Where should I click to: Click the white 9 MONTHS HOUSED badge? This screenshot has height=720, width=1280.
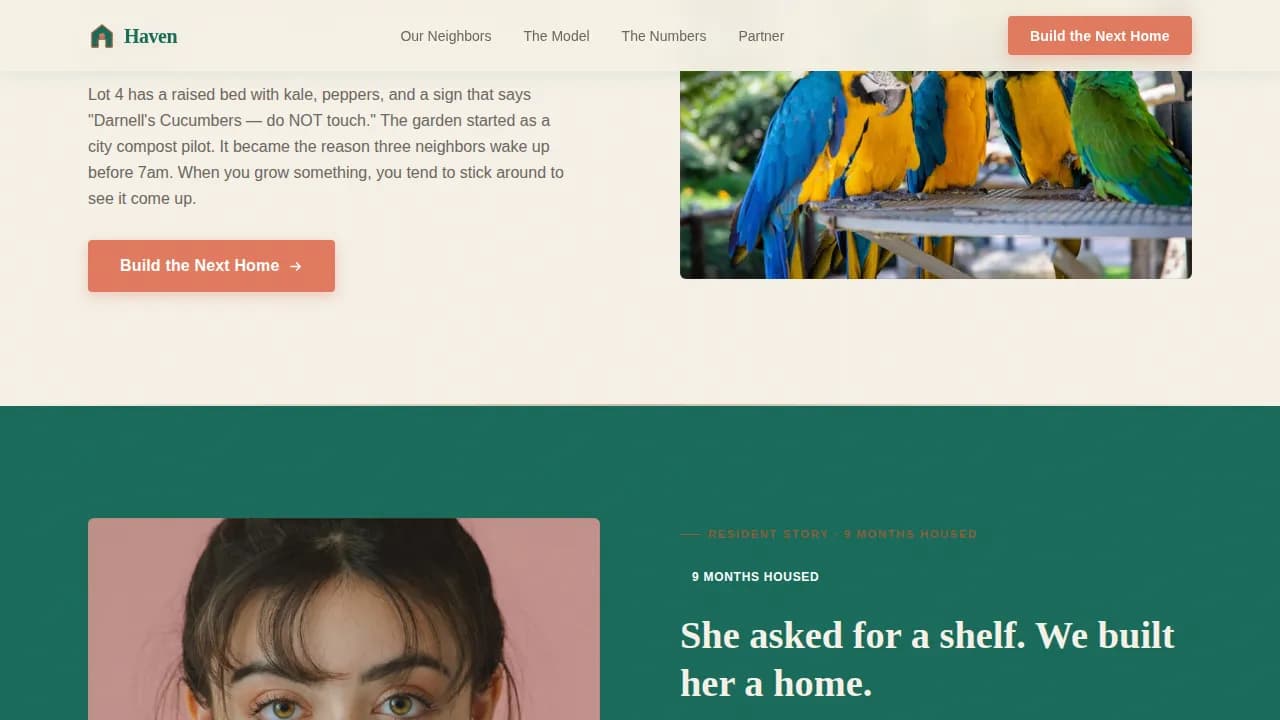pos(755,577)
